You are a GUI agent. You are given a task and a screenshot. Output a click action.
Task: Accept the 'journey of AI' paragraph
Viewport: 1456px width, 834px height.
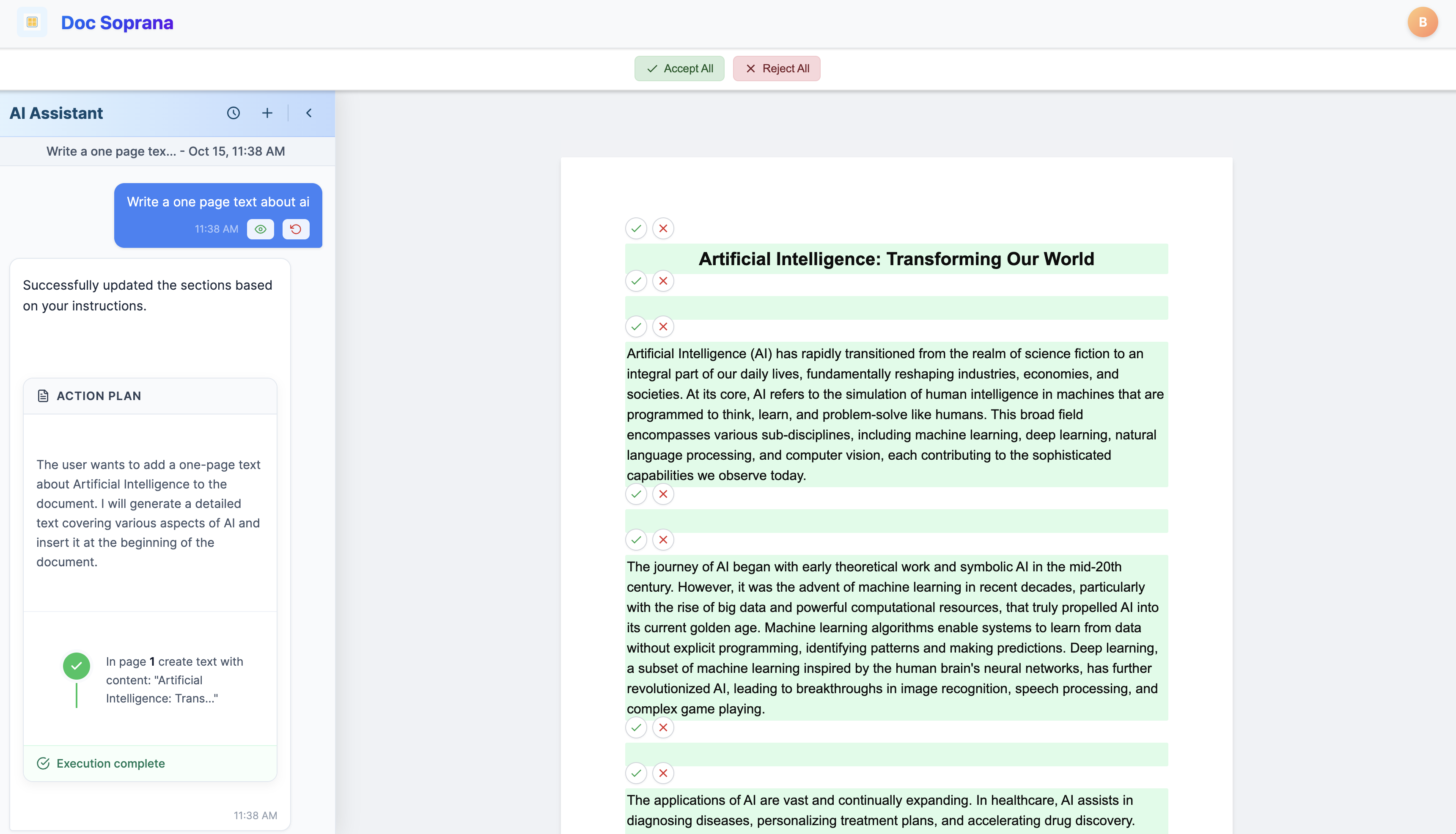pos(636,540)
